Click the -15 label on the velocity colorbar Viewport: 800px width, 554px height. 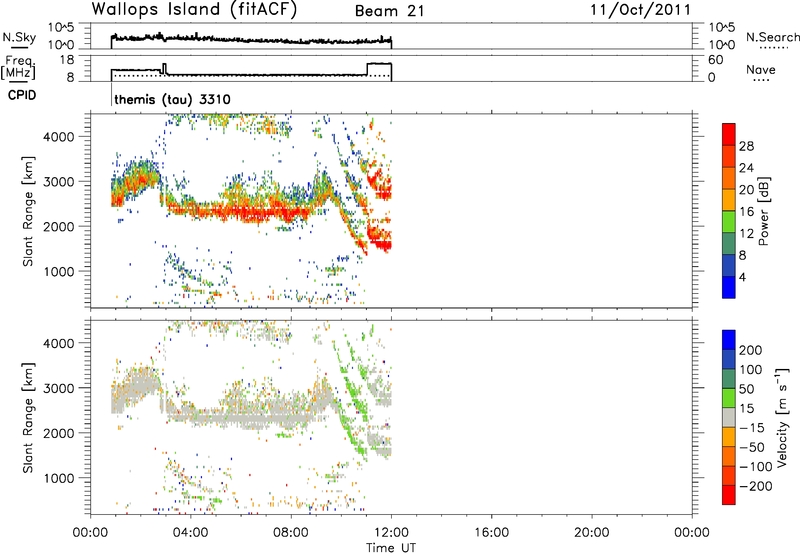(752, 428)
